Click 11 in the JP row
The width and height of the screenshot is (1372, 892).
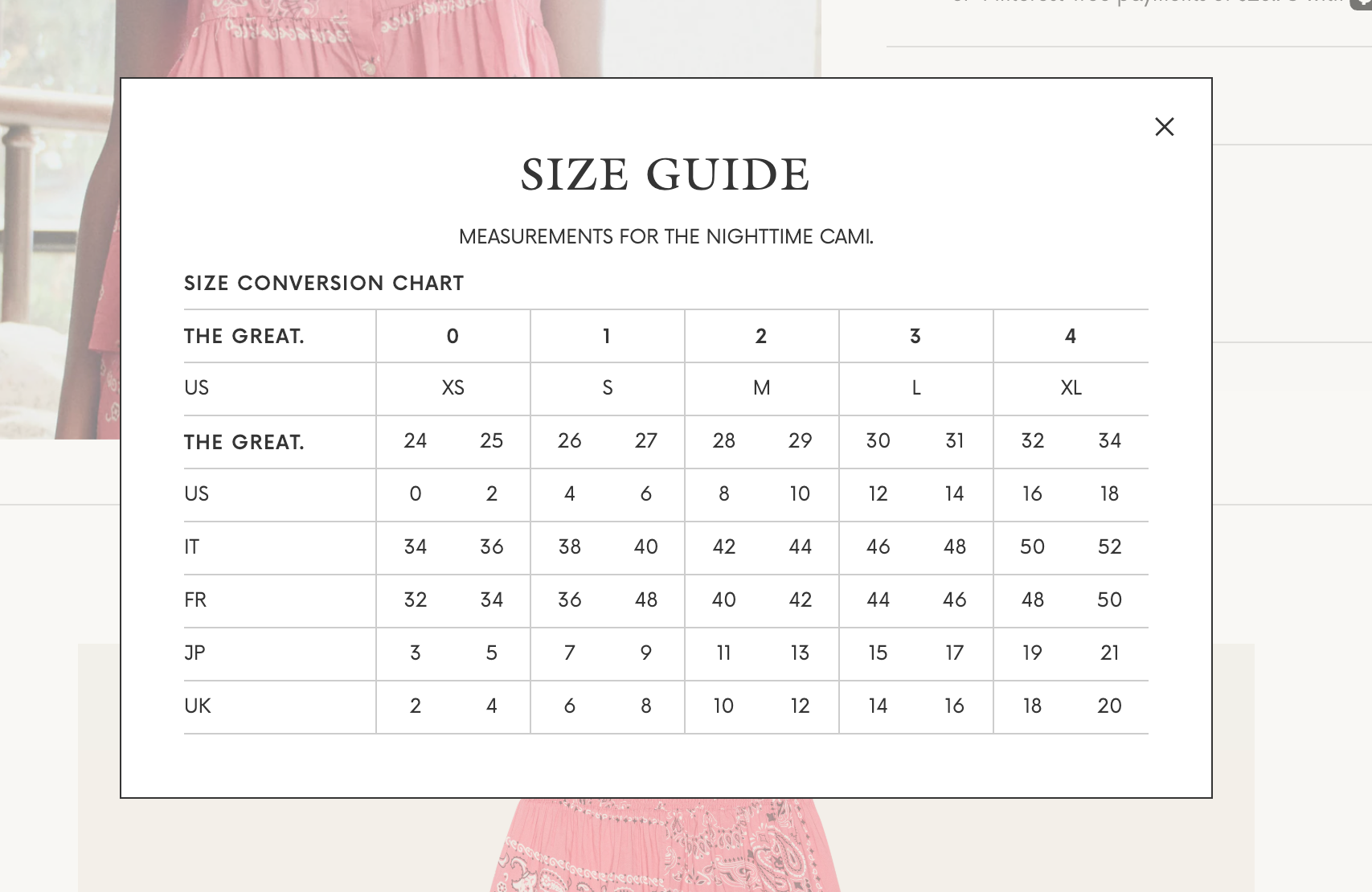[x=723, y=653]
